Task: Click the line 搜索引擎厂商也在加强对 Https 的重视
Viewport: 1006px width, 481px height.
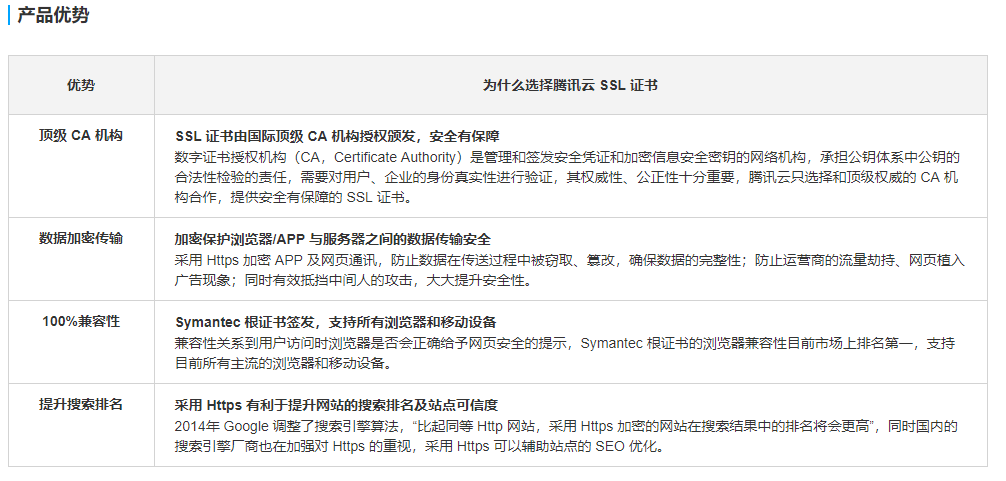Action: click(419, 446)
